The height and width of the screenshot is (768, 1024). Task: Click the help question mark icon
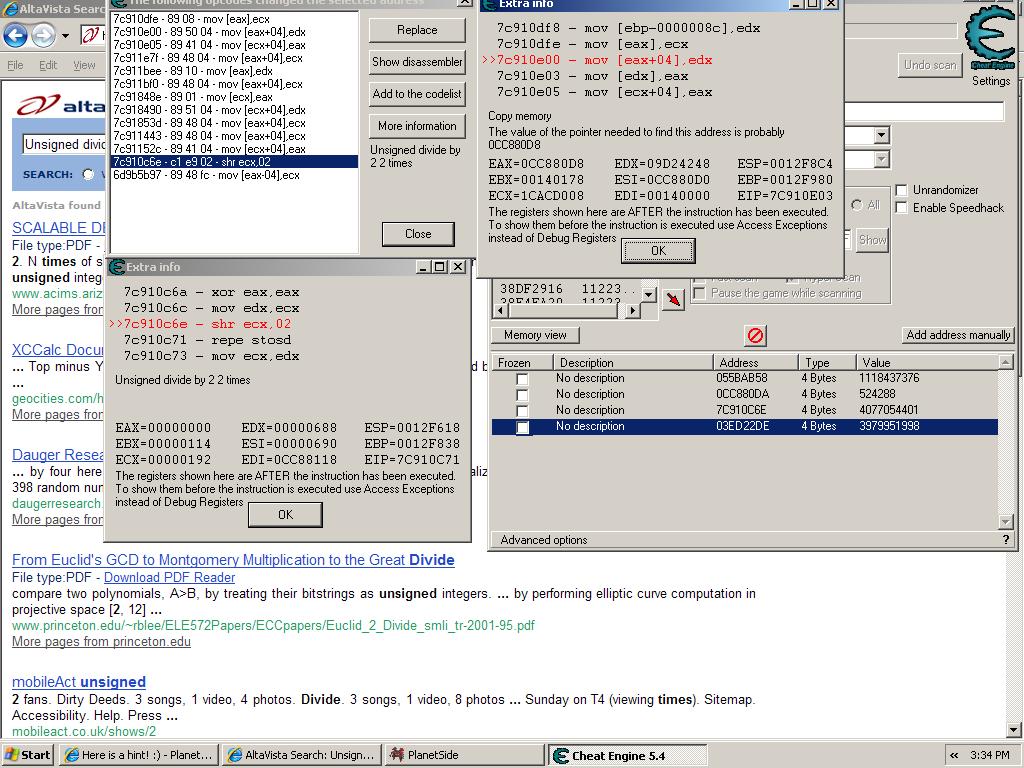[1006, 540]
